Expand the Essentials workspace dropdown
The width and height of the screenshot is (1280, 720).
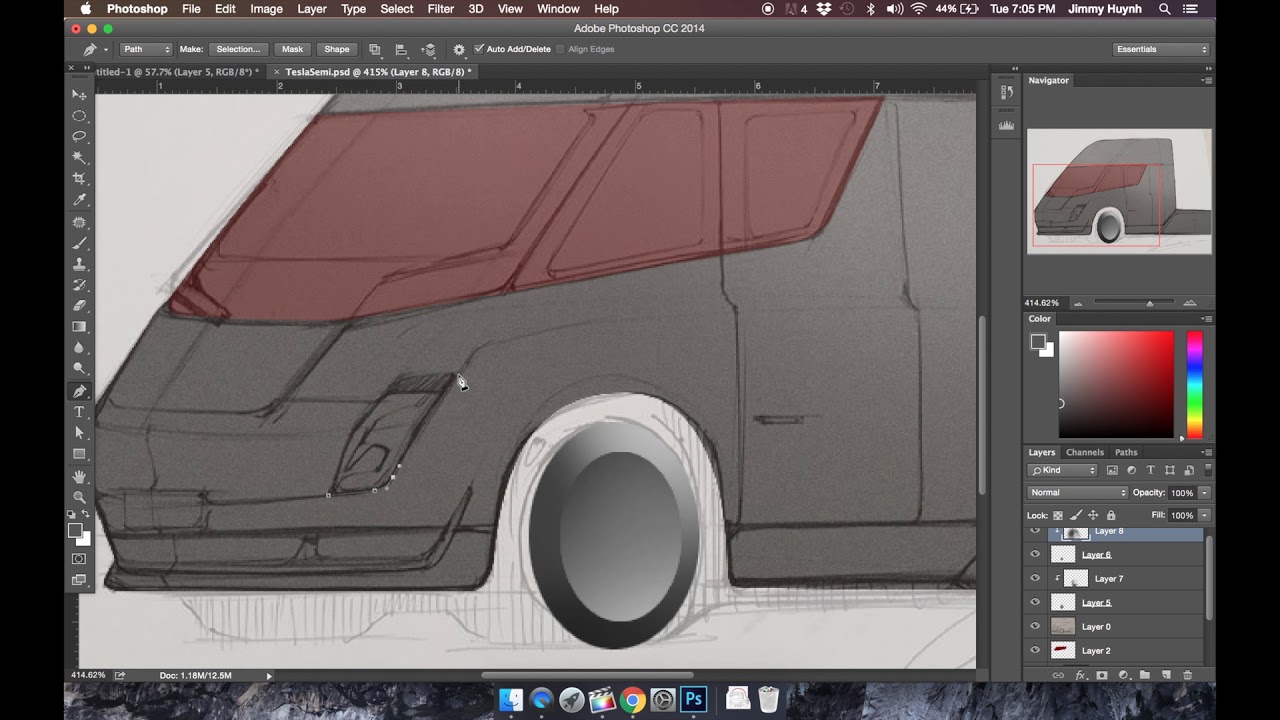[x=1161, y=49]
